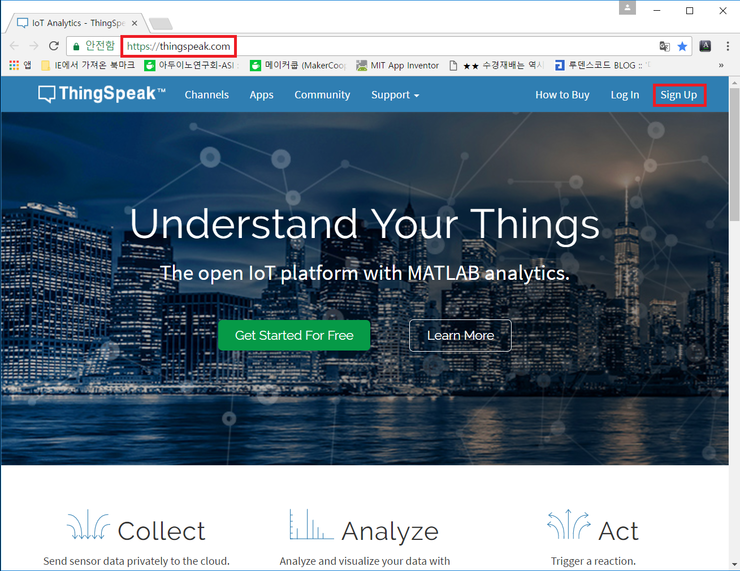
Task: Click the Act heading
Action: pyautogui.click(x=618, y=531)
